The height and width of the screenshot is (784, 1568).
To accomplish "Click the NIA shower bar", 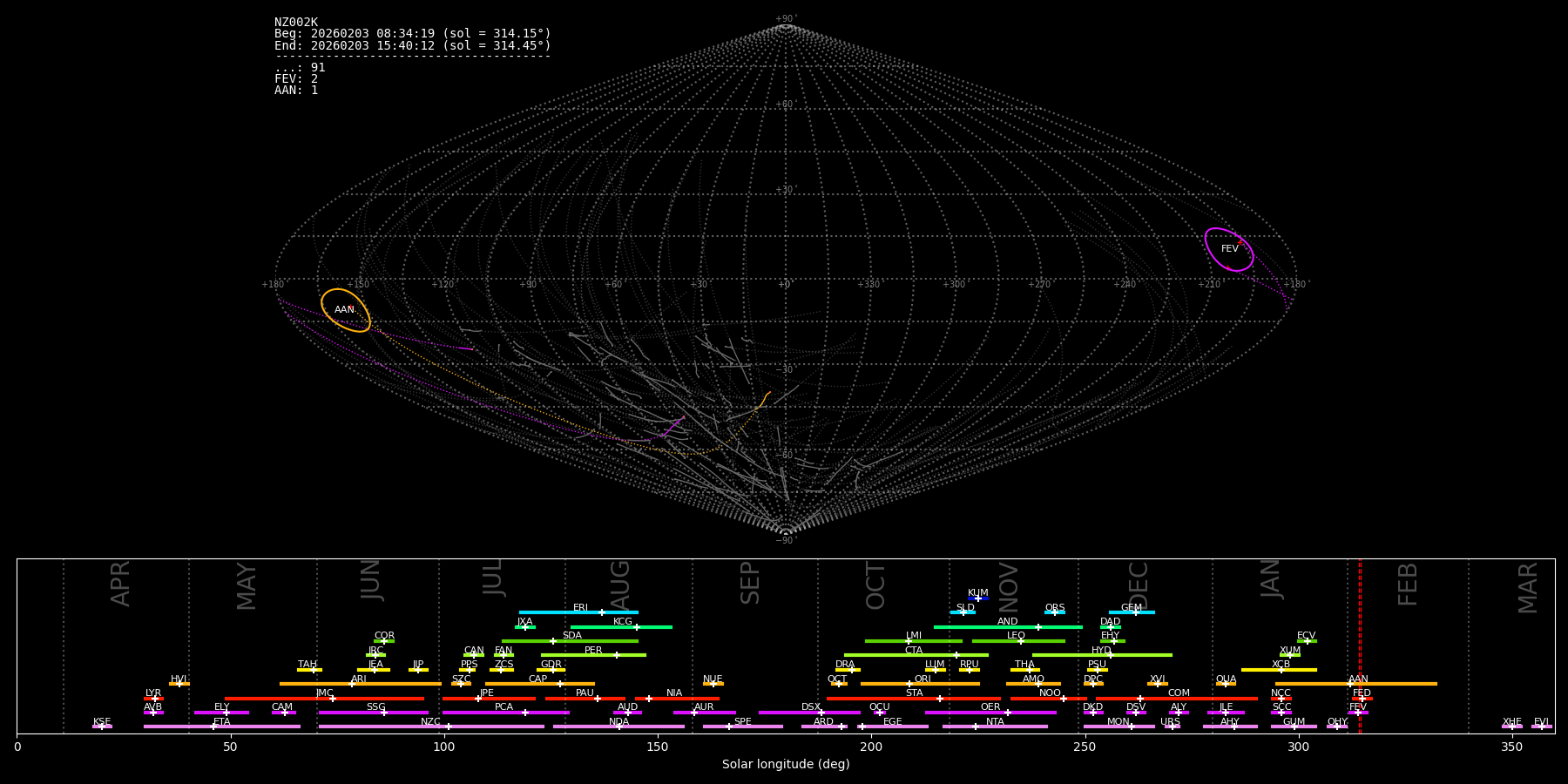I will click(x=677, y=698).
